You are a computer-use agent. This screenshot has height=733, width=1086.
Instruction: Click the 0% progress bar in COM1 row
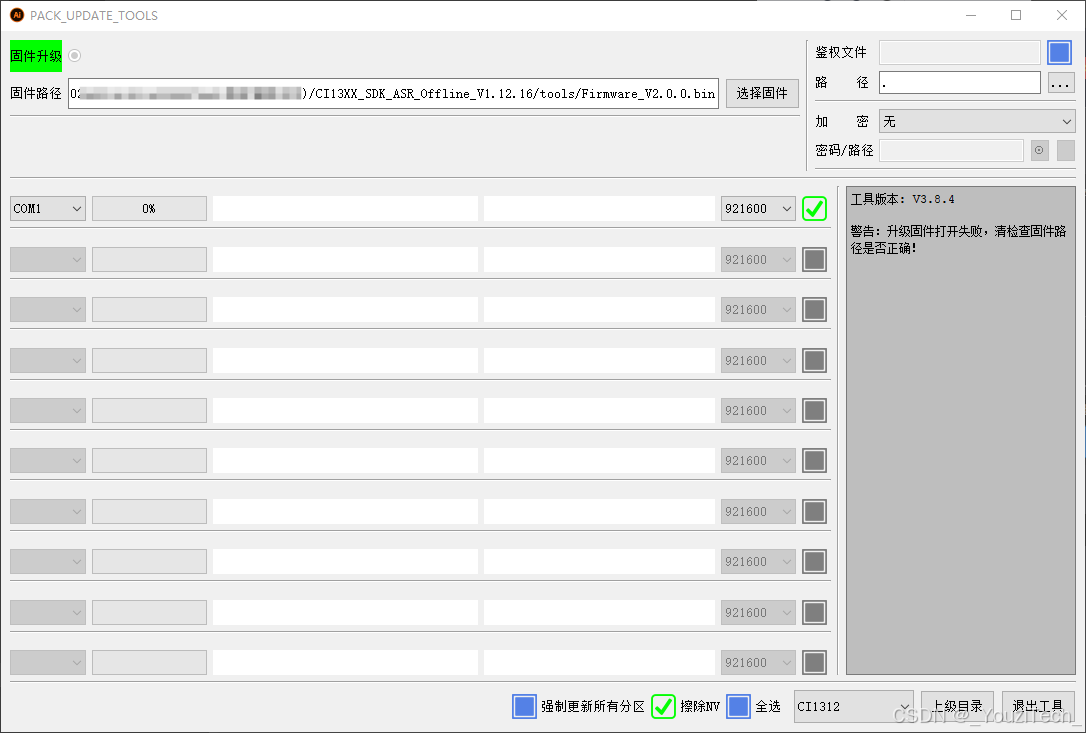[149, 209]
